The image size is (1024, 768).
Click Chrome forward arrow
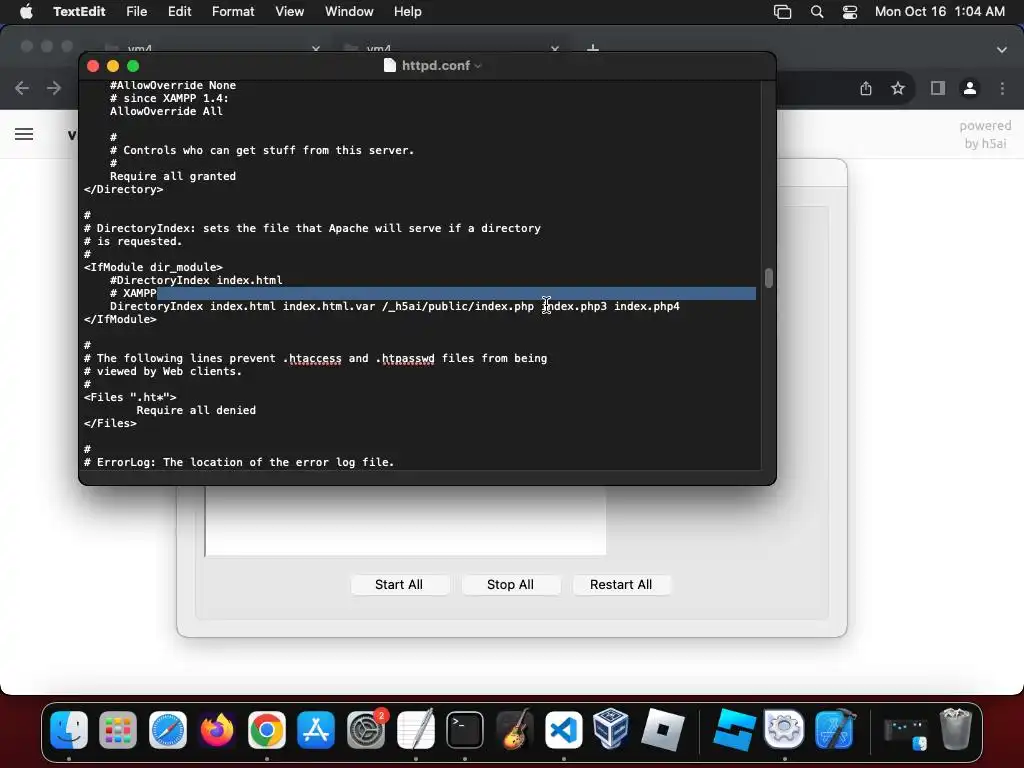point(54,88)
